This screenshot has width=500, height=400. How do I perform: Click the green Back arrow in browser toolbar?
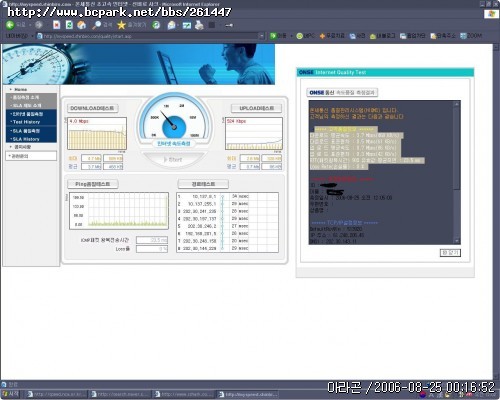click(10, 25)
